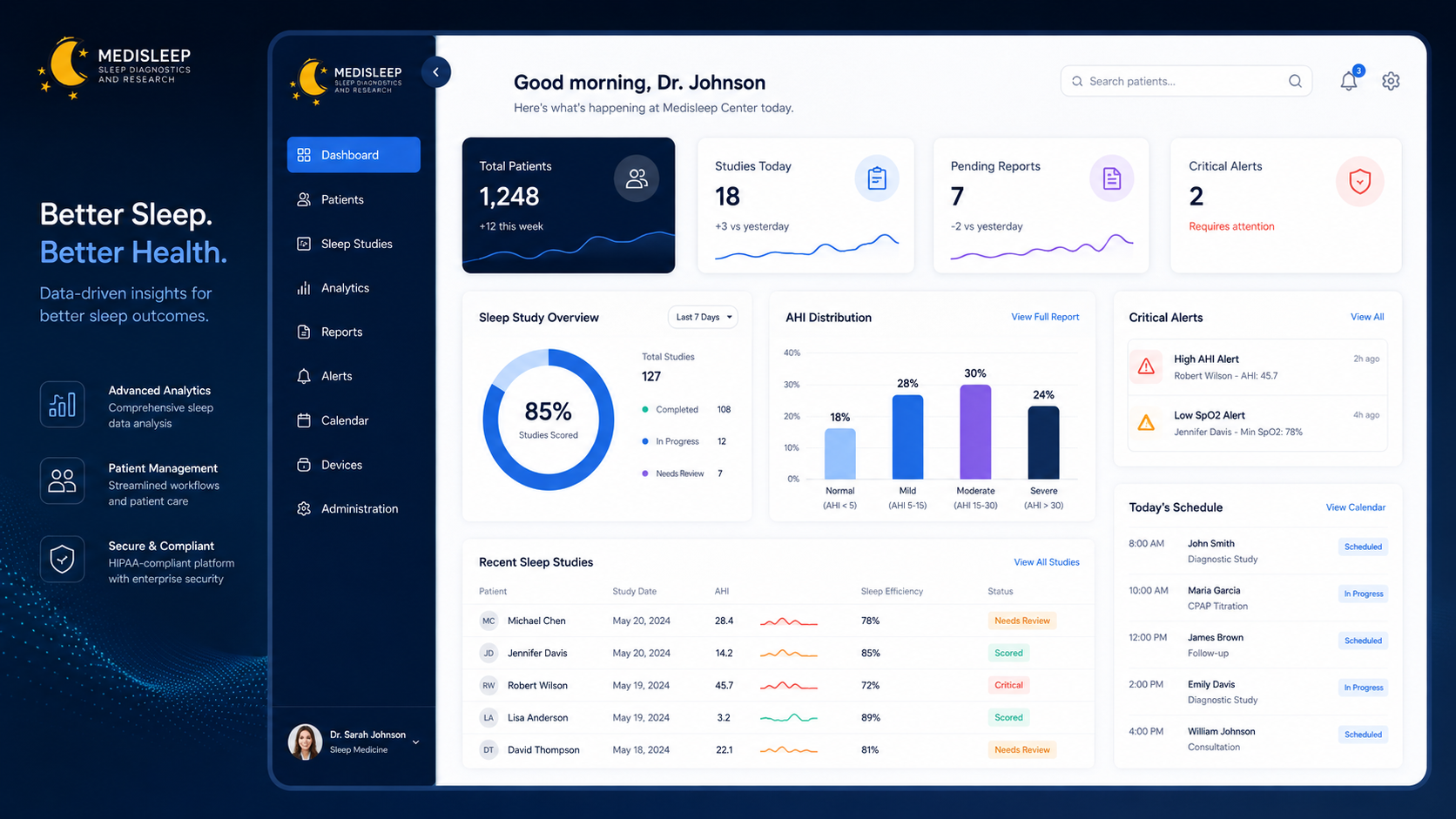
Task: Open settings gear in the header
Action: [x=1391, y=81]
